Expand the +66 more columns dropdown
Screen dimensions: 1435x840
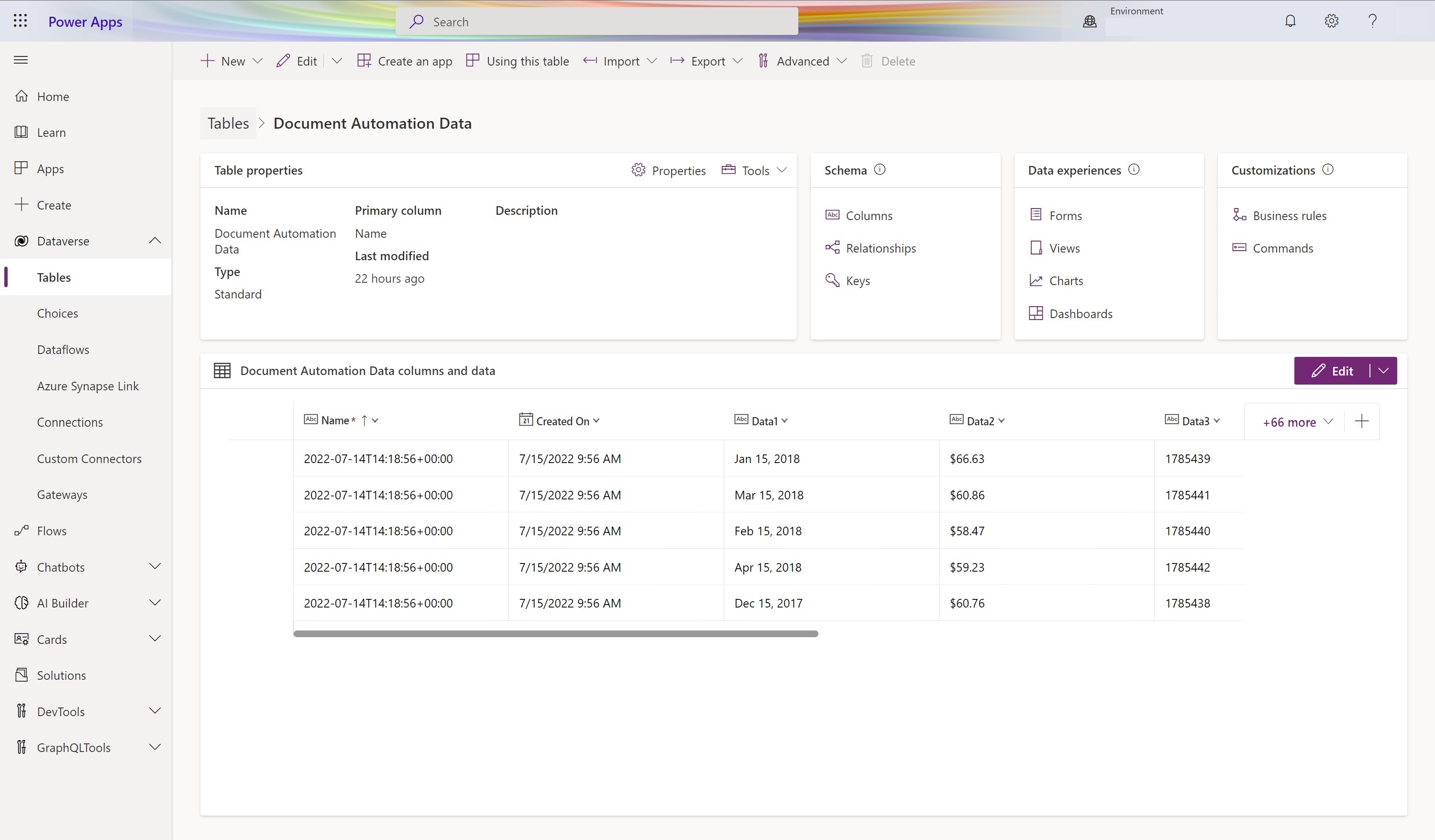pyautogui.click(x=1297, y=422)
